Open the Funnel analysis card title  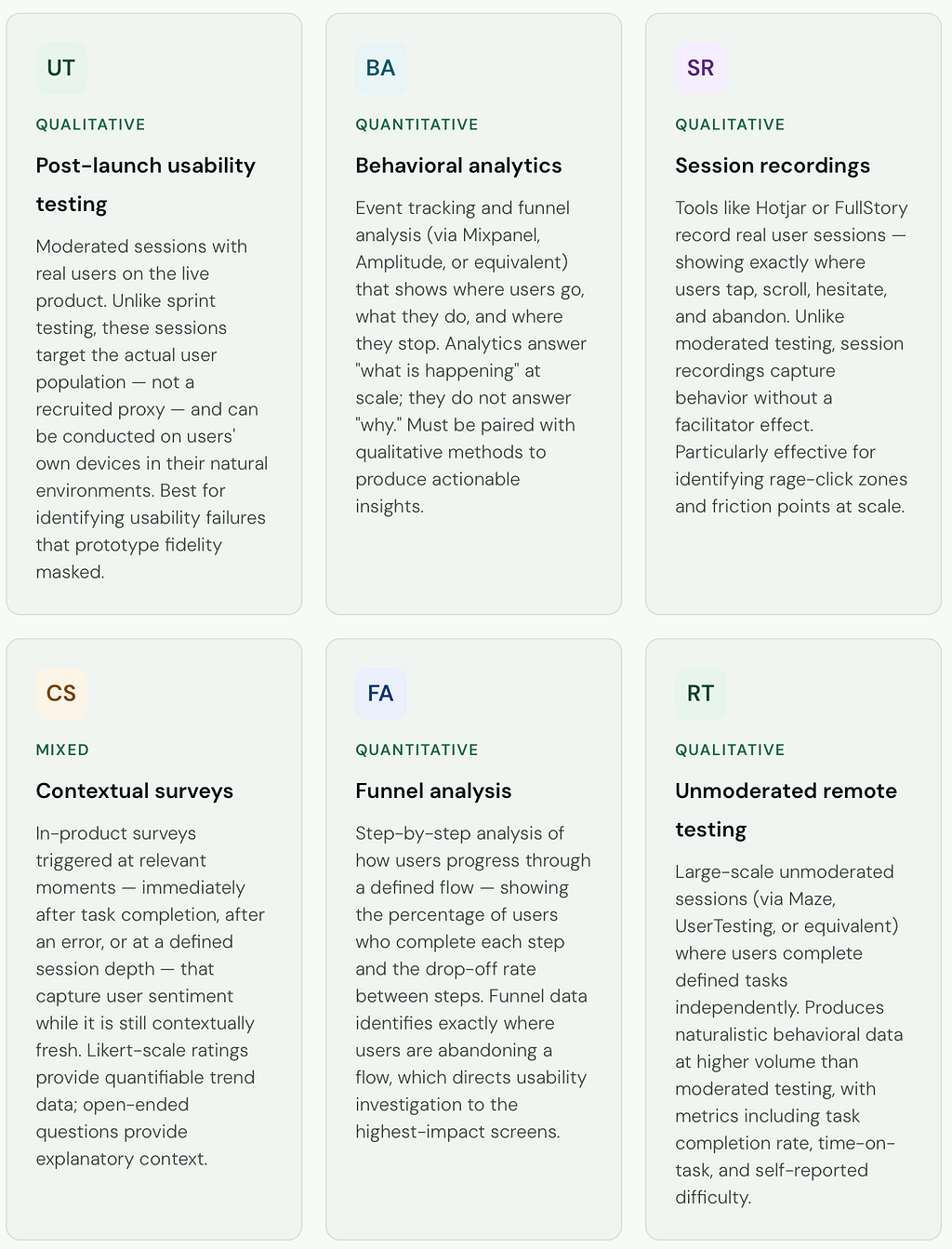pos(434,791)
